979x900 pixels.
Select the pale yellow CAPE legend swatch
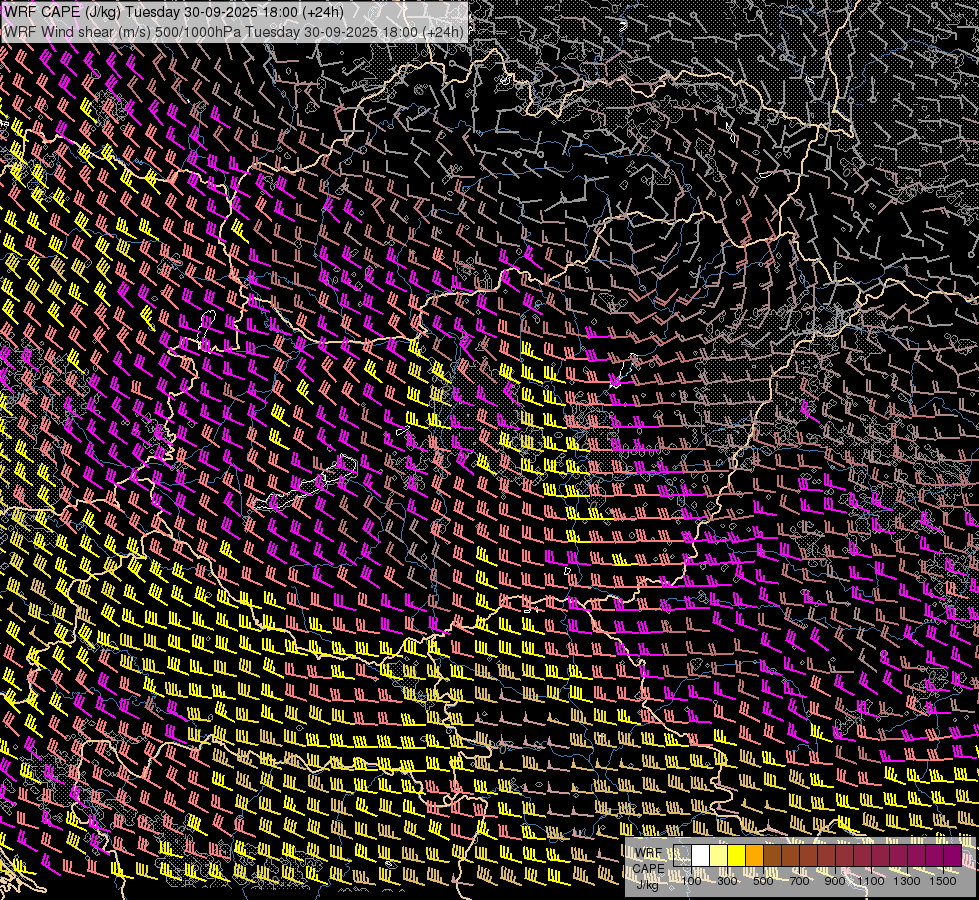point(719,856)
